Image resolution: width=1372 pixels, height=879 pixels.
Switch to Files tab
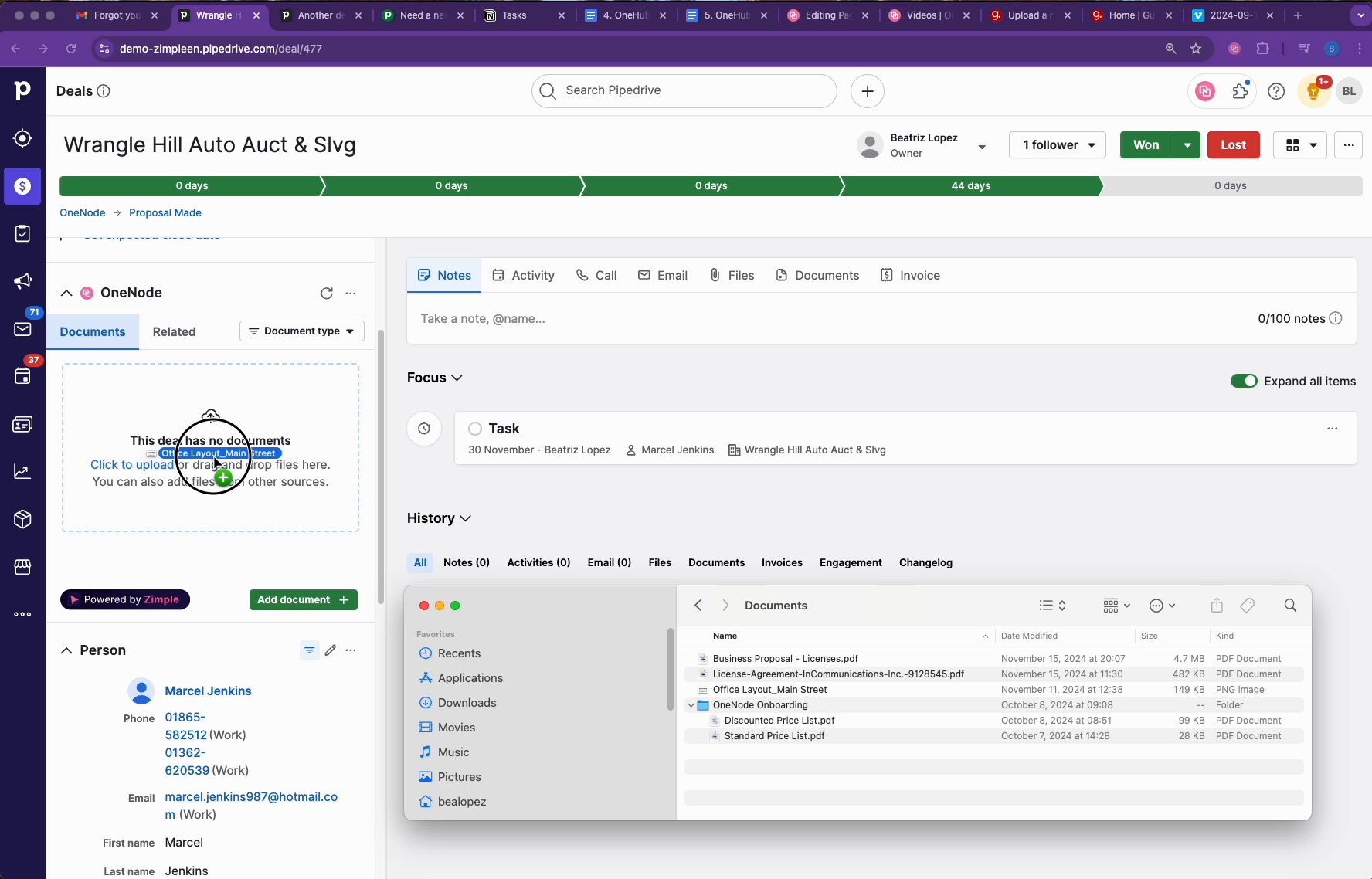click(x=732, y=276)
